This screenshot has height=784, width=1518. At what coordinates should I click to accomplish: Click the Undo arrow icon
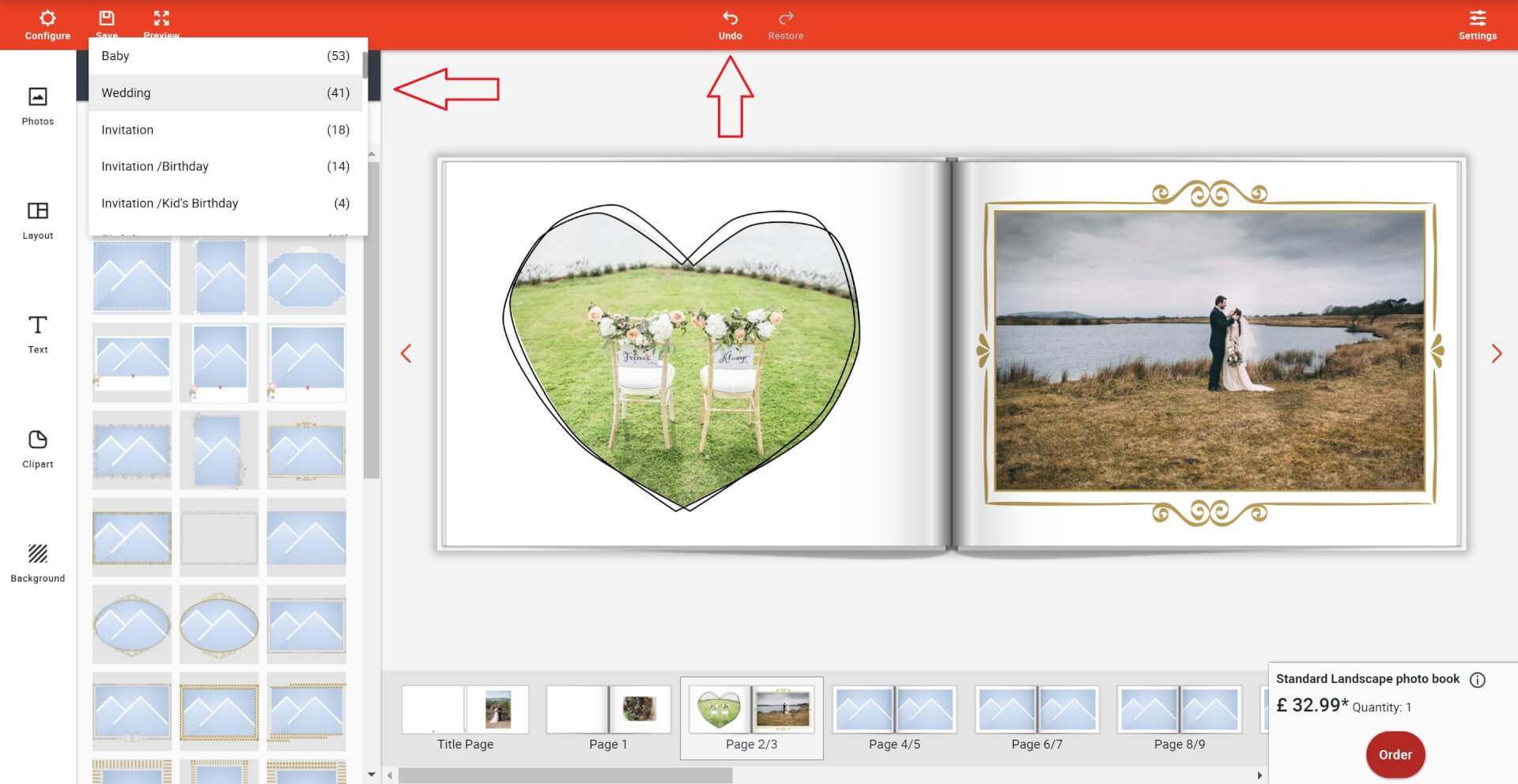(730, 18)
